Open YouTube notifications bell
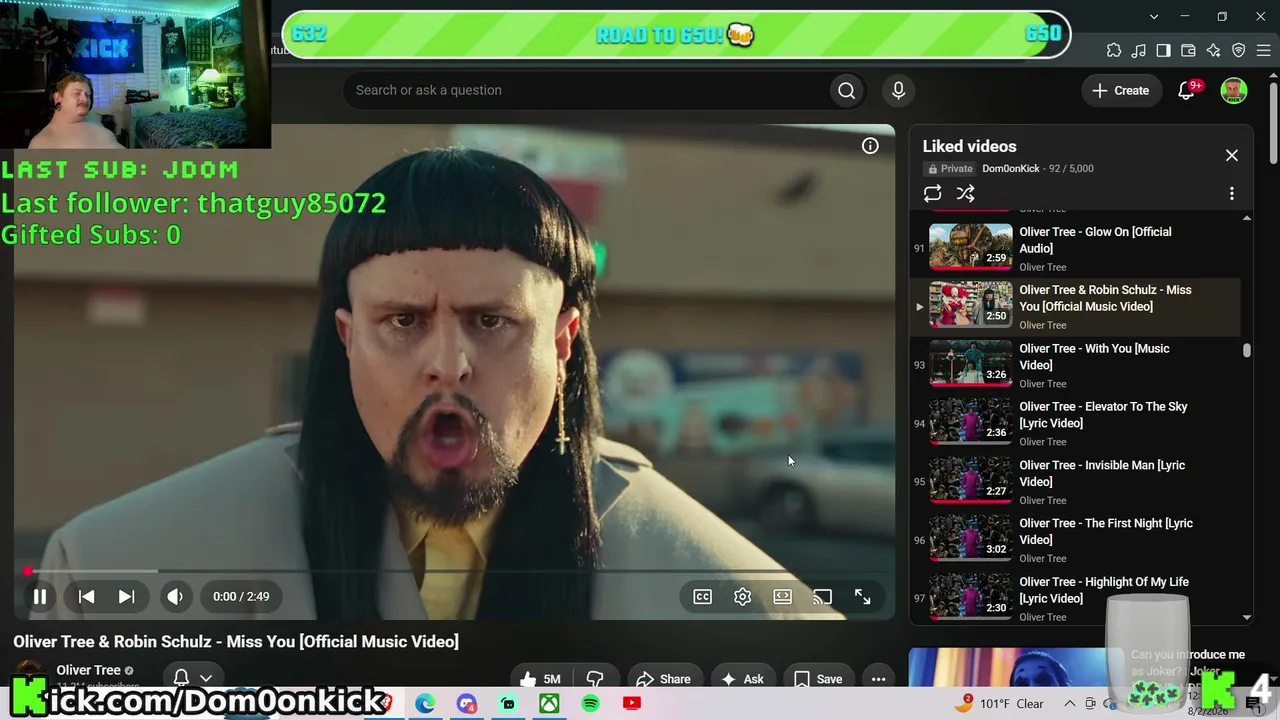 [1187, 90]
